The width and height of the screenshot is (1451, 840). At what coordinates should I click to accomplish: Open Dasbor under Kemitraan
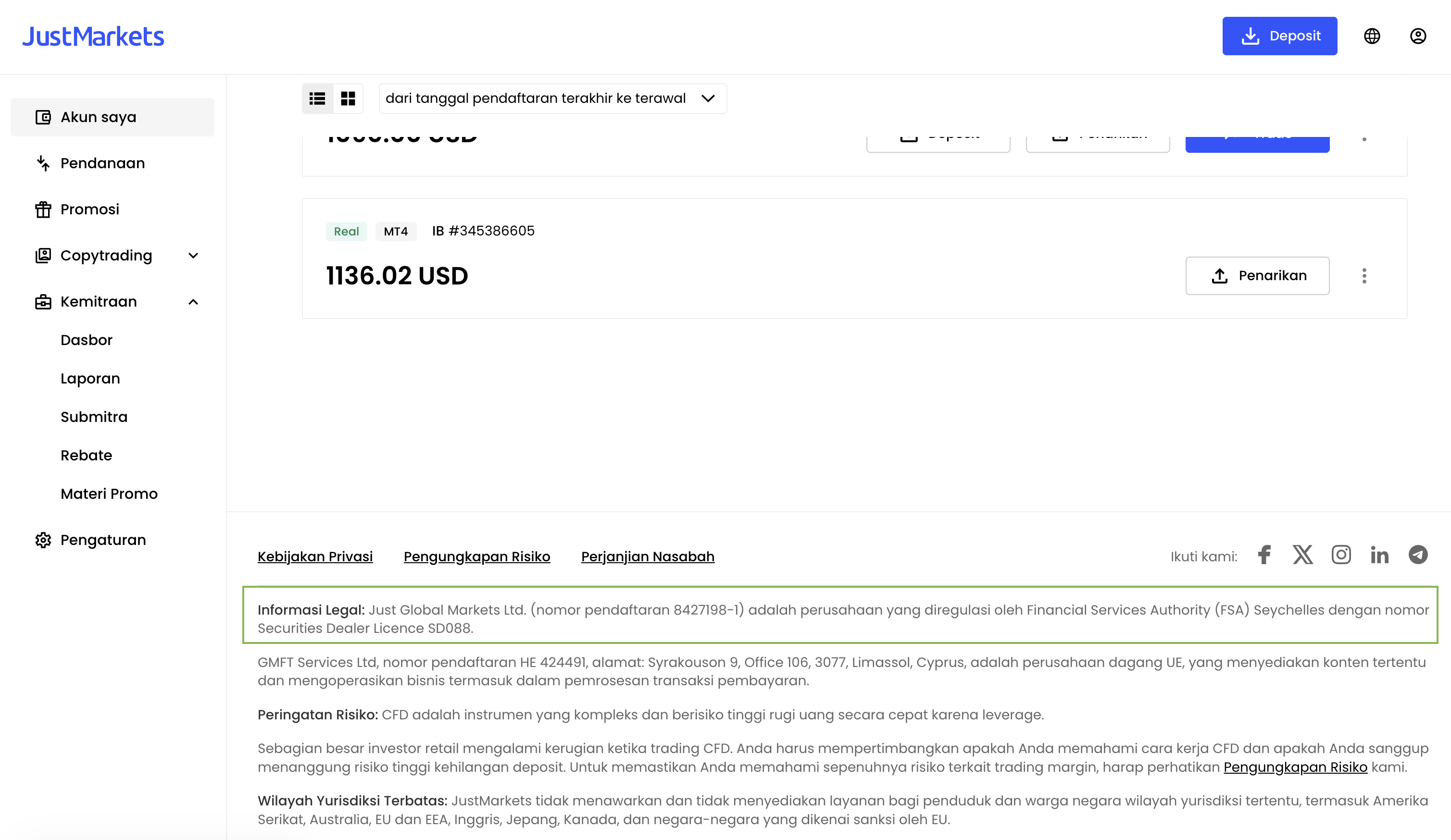pos(87,340)
